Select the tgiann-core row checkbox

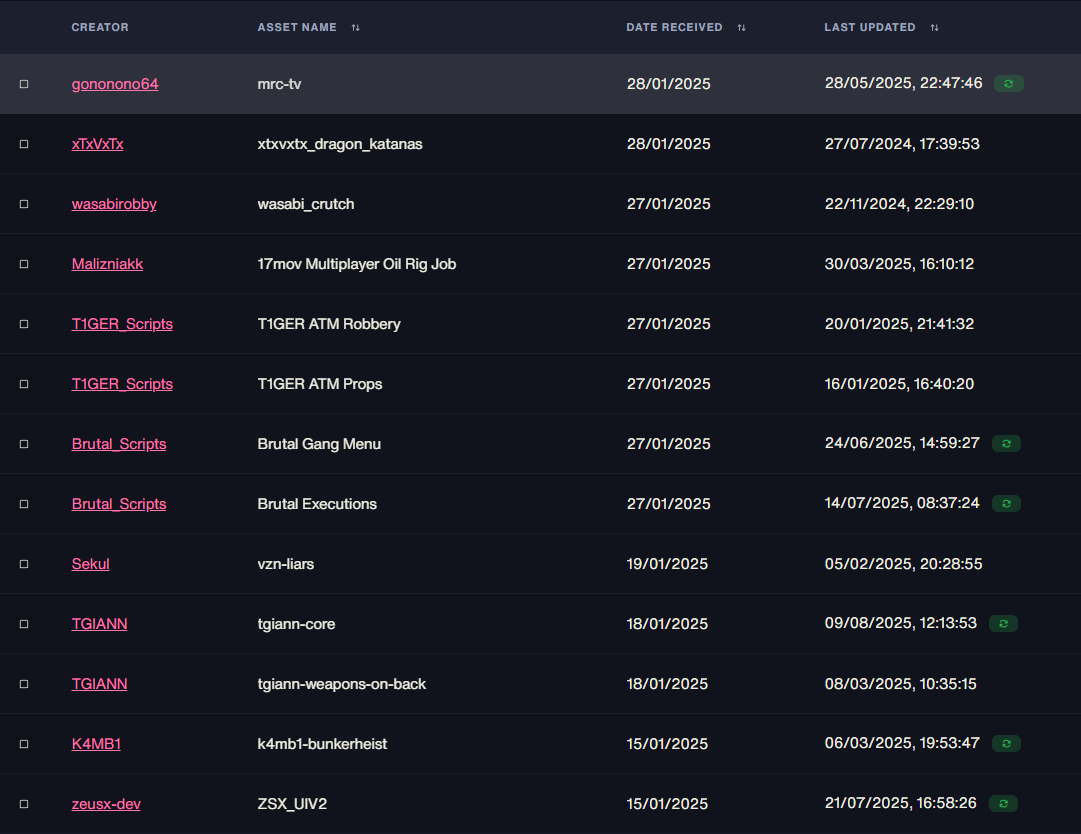tap(24, 624)
